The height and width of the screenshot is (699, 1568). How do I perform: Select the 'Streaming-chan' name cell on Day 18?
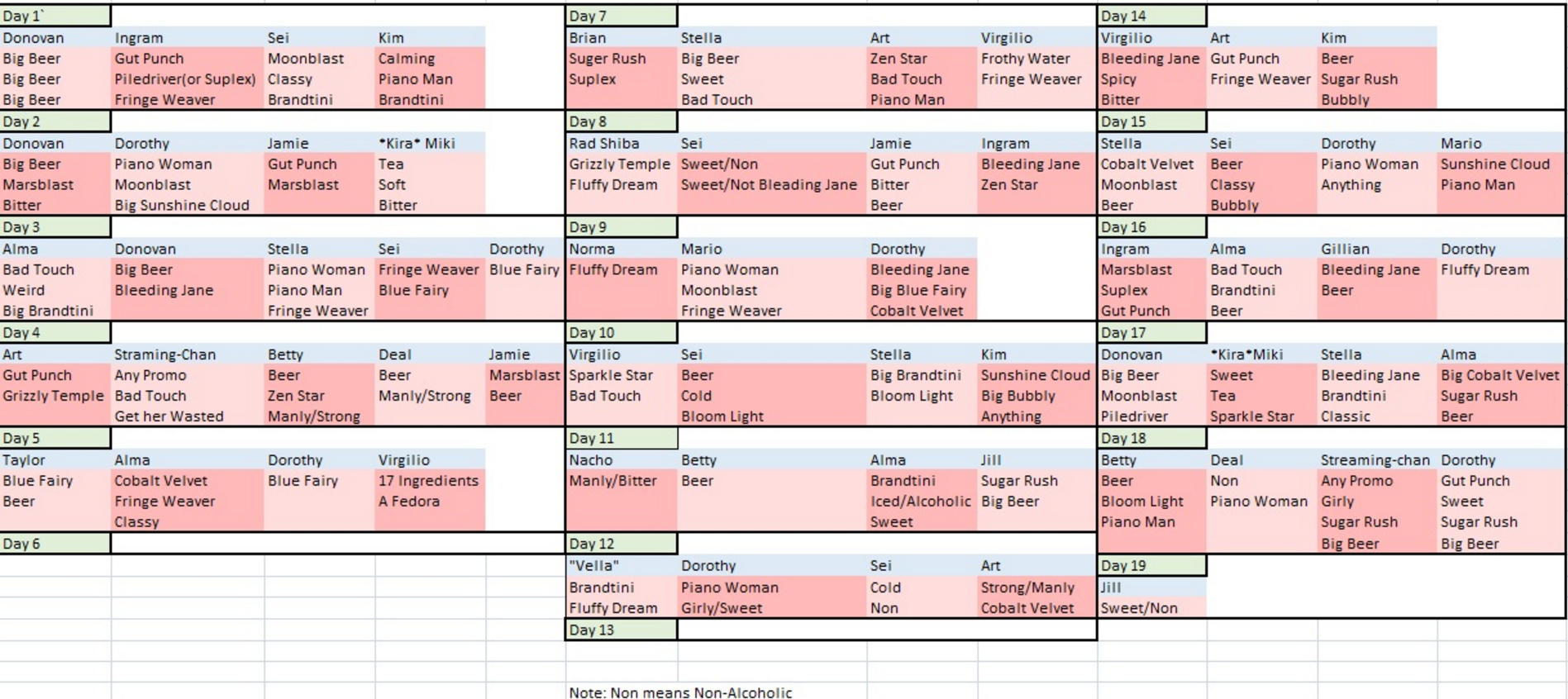click(1375, 460)
